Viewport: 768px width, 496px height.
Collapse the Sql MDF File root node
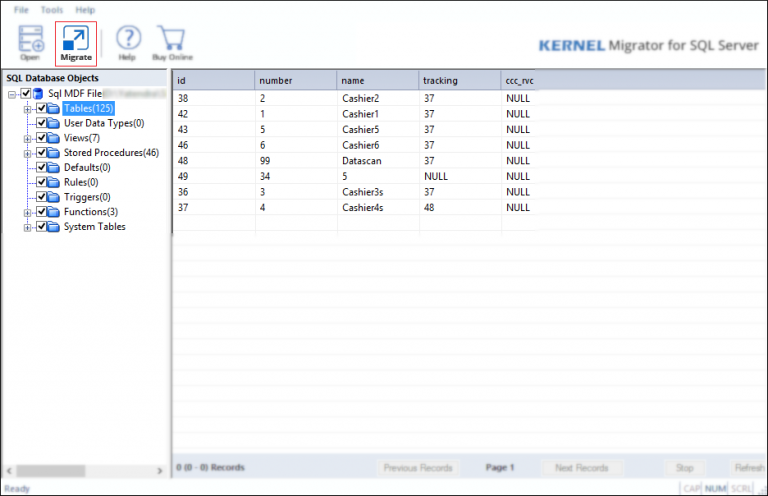[12, 94]
